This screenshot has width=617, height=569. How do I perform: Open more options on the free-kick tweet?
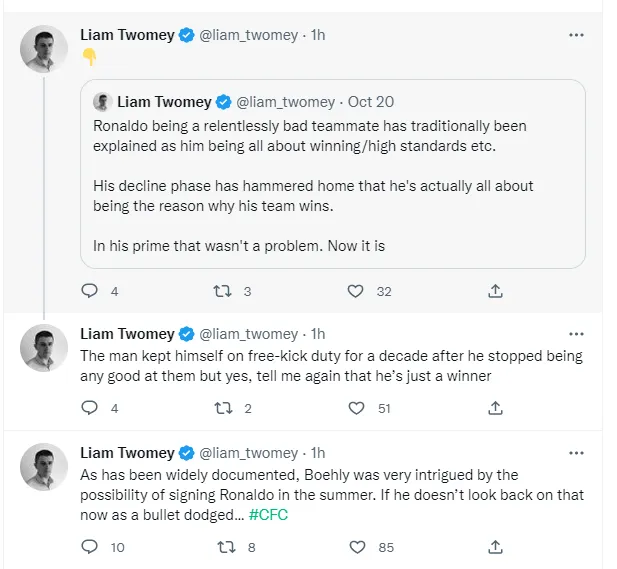(576, 334)
